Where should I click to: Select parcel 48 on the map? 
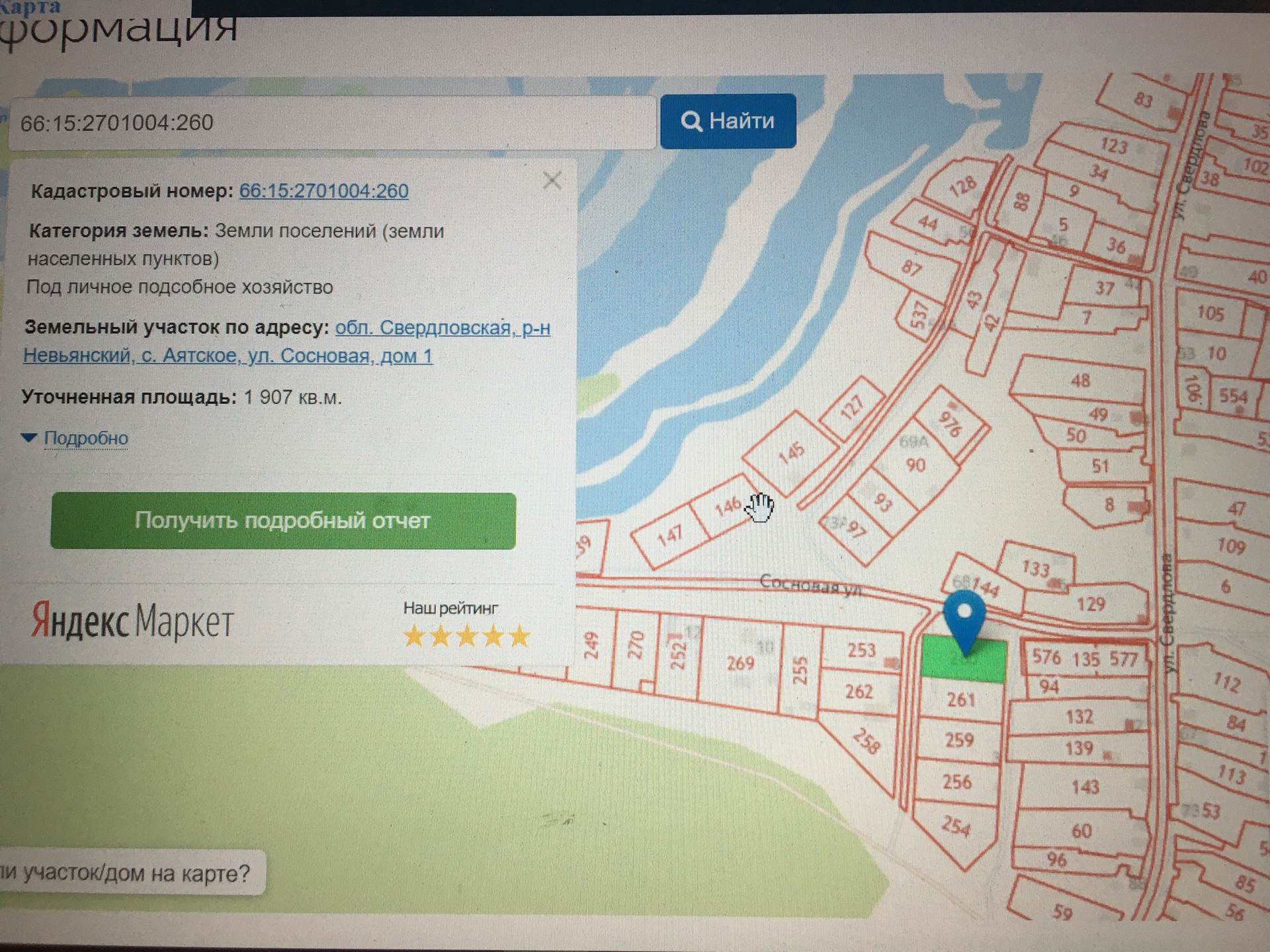pyautogui.click(x=1080, y=381)
